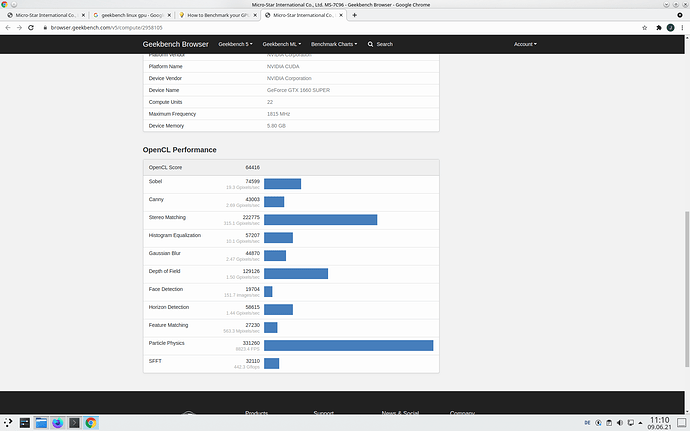
Task: Close the first Micro-Star International tab
Action: pyautogui.click(x=83, y=15)
